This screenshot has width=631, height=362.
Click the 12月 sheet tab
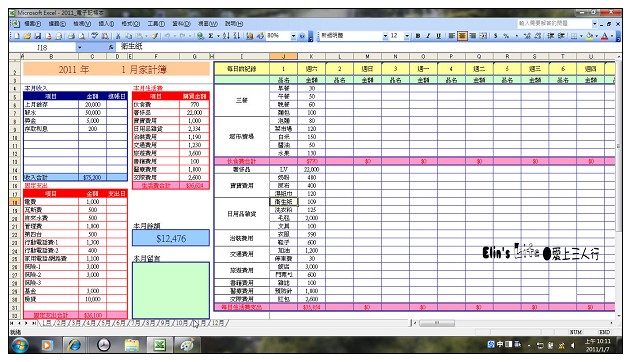pos(218,323)
